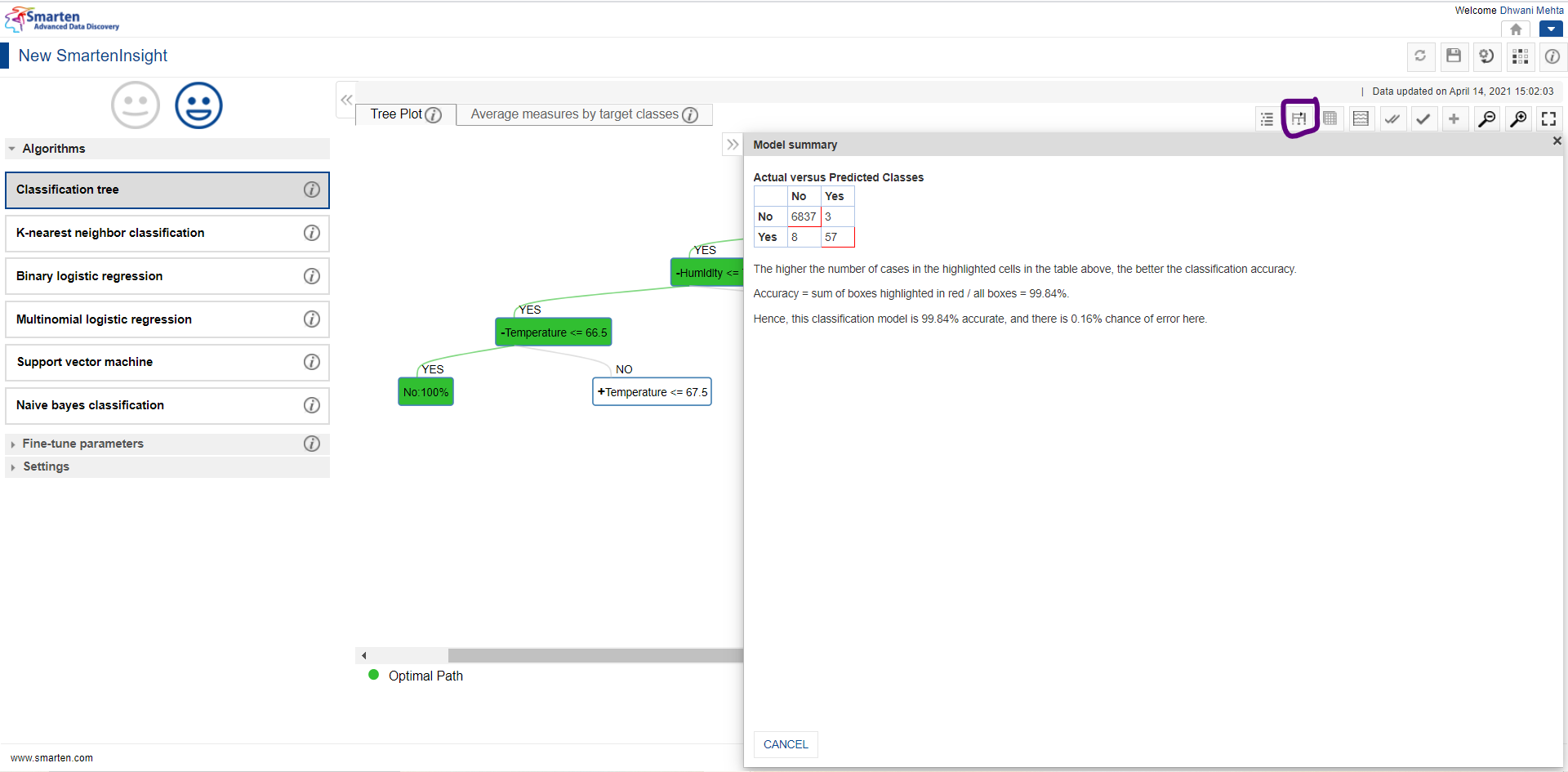The width and height of the screenshot is (1568, 772).
Task: Refresh the insight using the refresh icon
Action: pyautogui.click(x=1420, y=56)
